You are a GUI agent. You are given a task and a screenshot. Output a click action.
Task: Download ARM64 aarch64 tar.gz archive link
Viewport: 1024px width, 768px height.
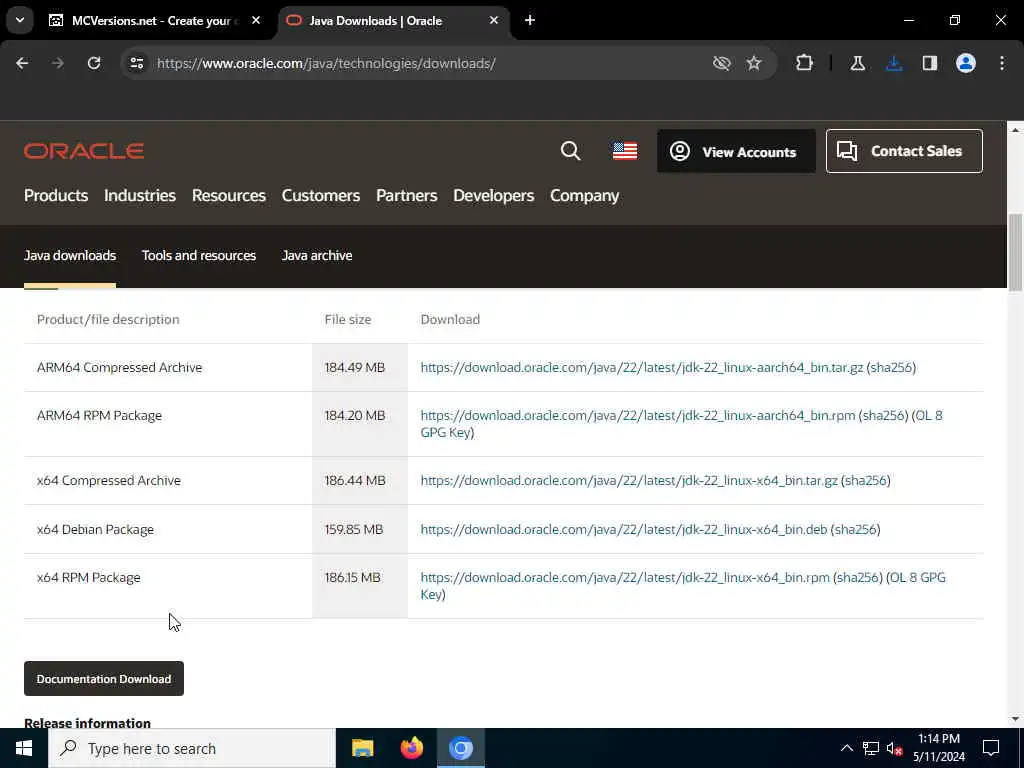[641, 367]
